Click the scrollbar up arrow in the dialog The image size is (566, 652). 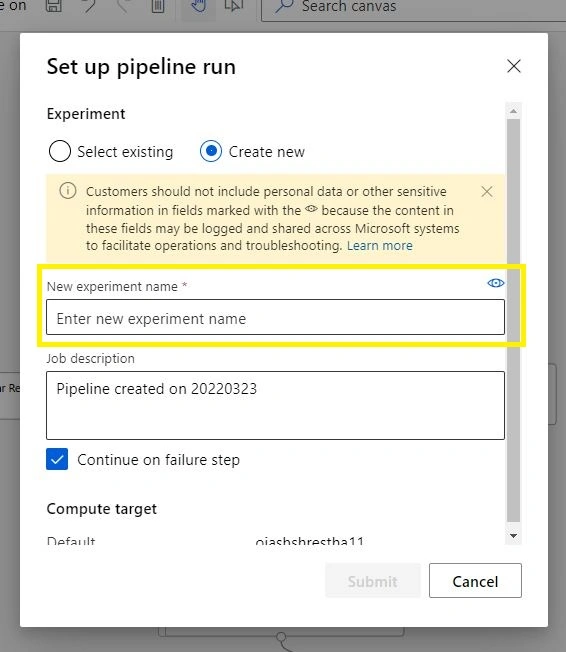click(514, 111)
